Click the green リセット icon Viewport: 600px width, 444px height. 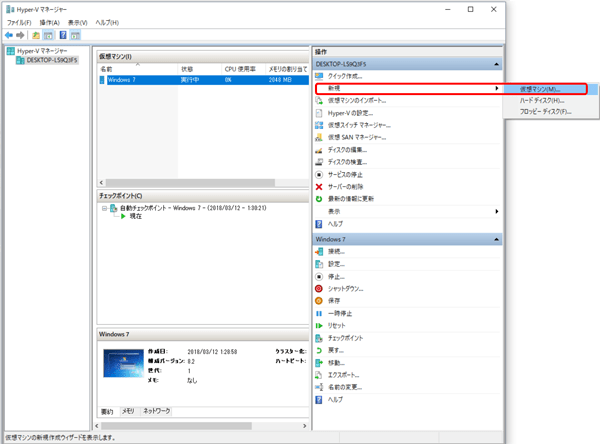tap(319, 326)
